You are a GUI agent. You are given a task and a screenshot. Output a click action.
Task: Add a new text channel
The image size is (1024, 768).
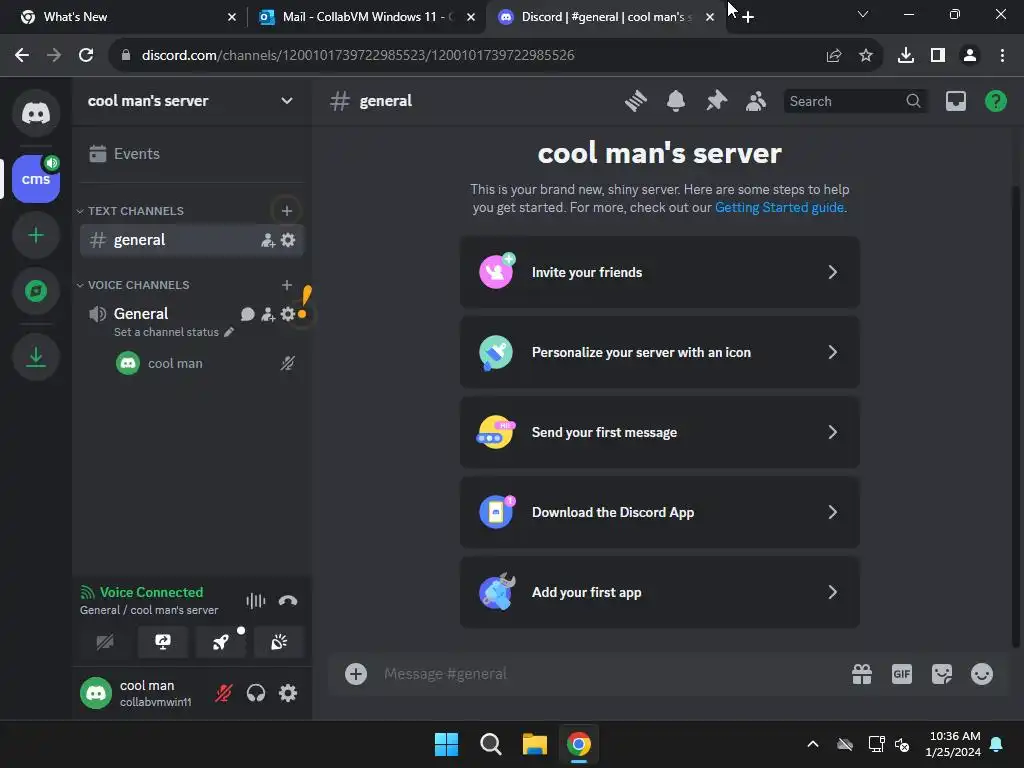tap(287, 211)
